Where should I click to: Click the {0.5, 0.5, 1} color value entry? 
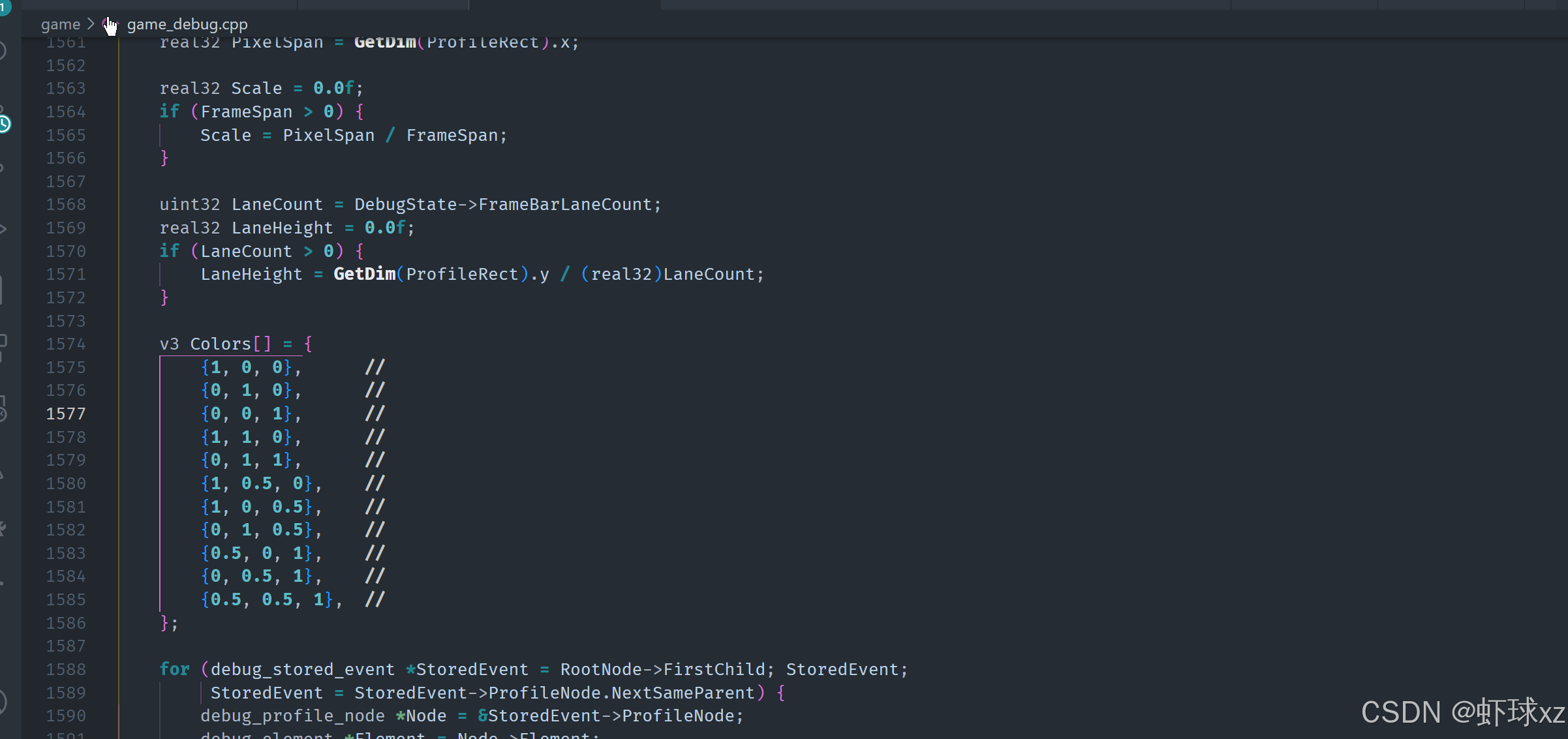(x=268, y=599)
